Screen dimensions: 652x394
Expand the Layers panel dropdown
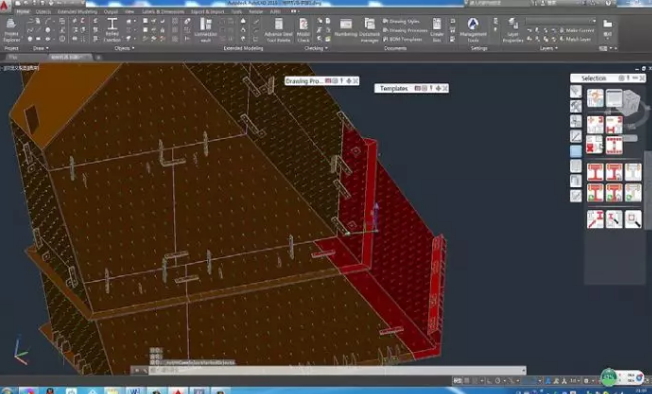coord(549,48)
